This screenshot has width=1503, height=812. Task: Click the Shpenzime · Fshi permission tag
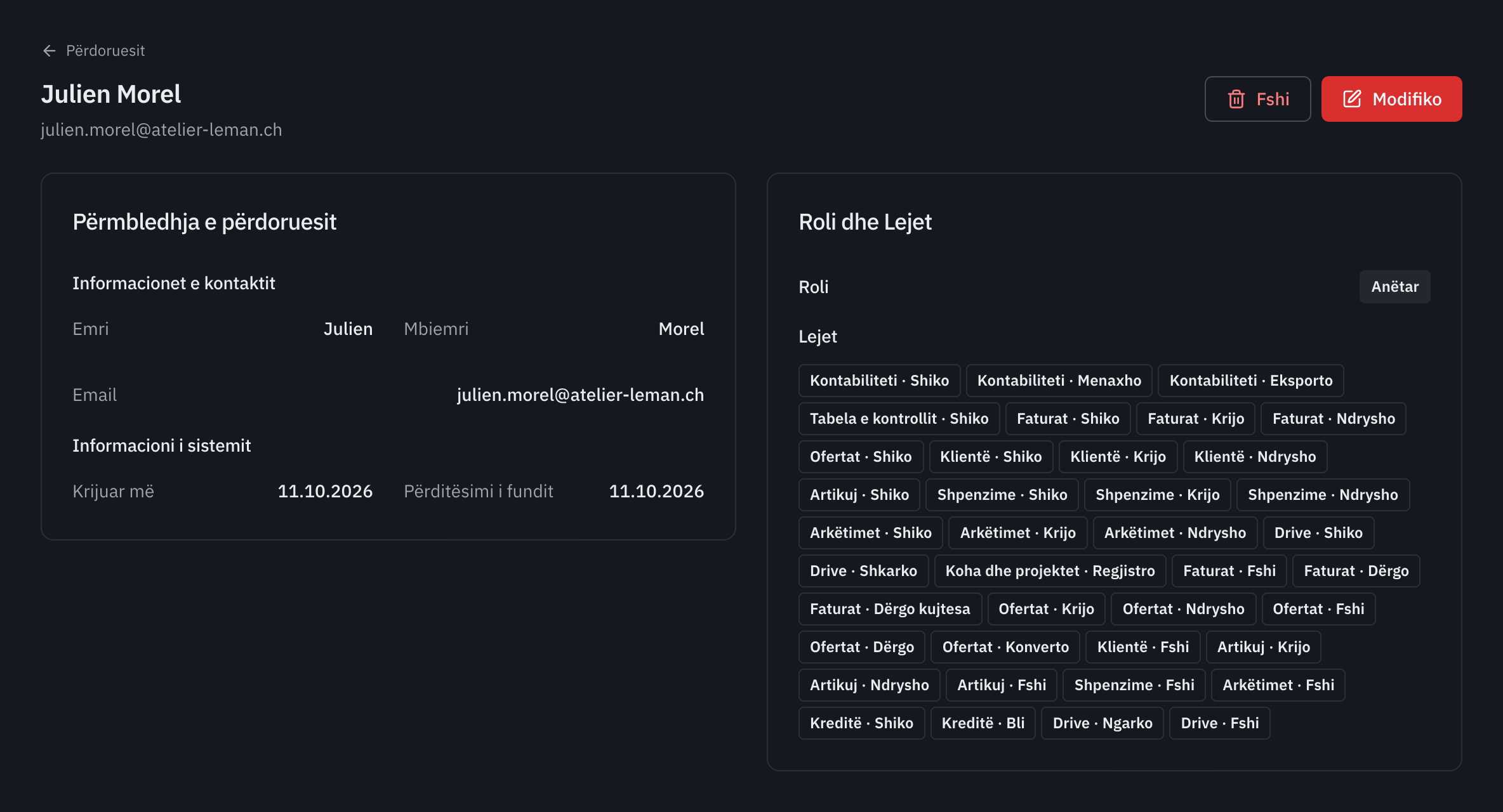point(1134,685)
